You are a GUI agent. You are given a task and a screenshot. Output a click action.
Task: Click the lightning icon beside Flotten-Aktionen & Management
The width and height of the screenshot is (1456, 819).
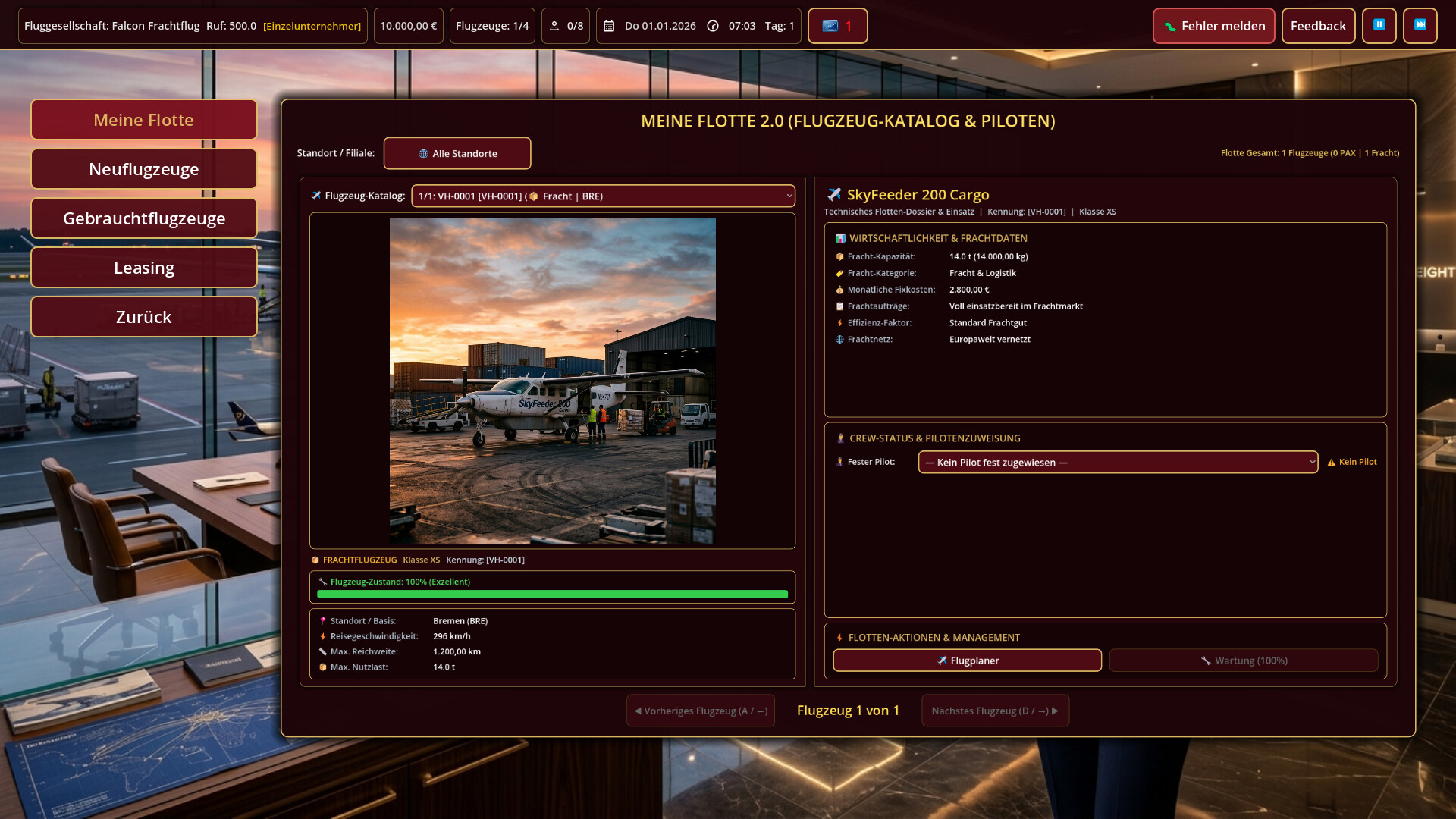click(x=839, y=638)
